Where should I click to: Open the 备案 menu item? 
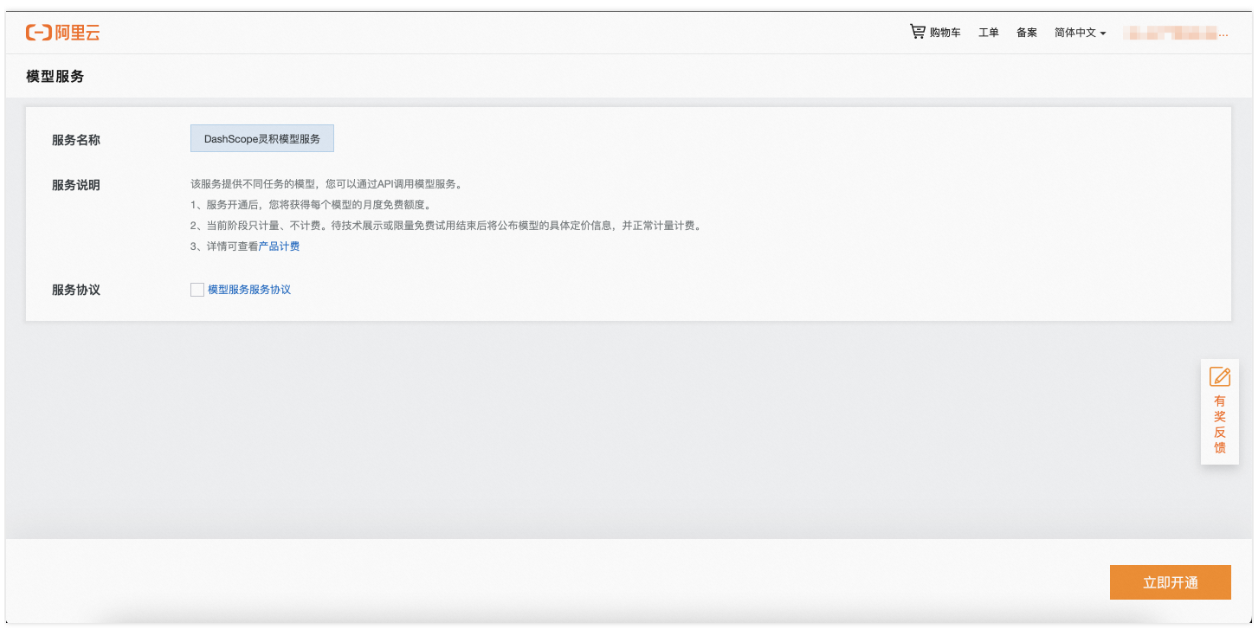pyautogui.click(x=1025, y=32)
